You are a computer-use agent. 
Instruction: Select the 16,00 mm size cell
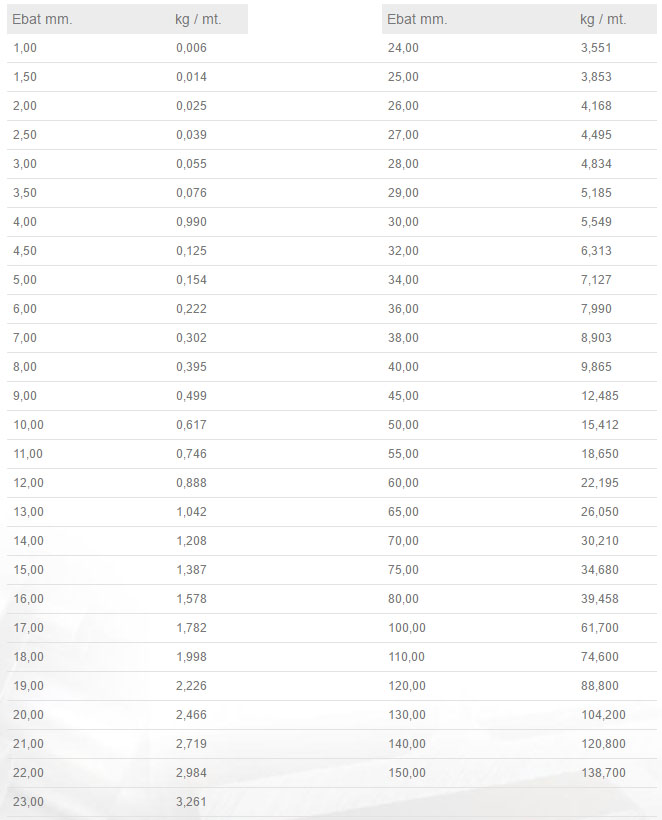tap(28, 599)
